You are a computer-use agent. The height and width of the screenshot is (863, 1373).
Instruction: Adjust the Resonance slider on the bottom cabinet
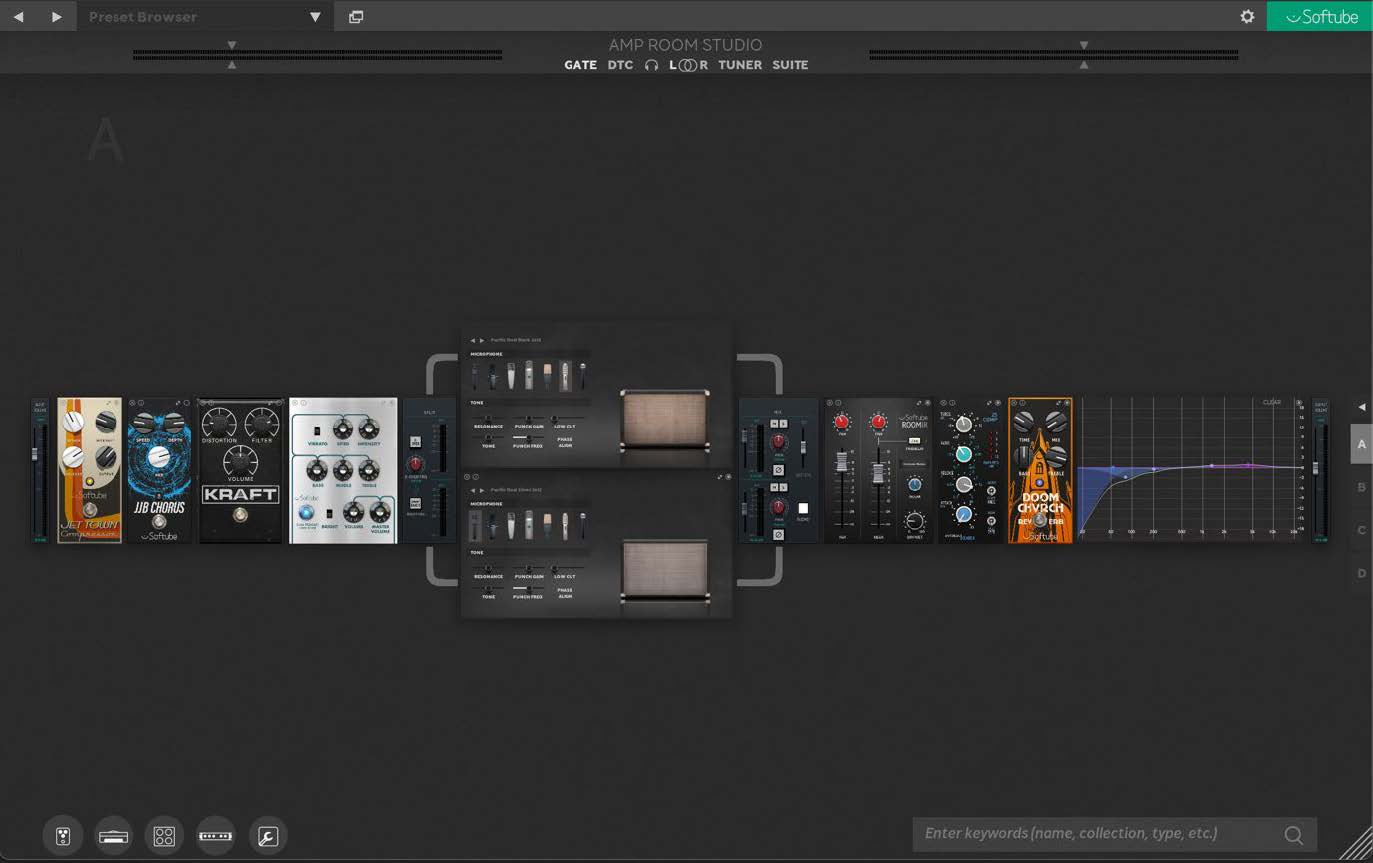(x=489, y=567)
